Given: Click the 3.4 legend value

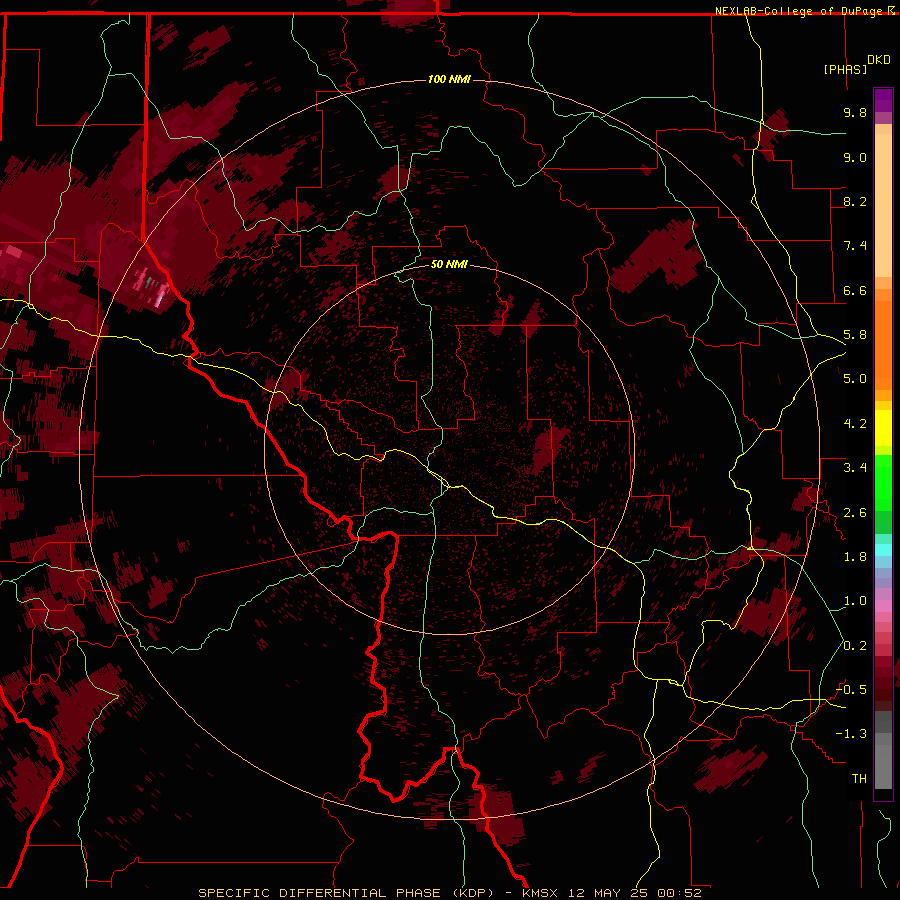Looking at the screenshot, I should [855, 468].
